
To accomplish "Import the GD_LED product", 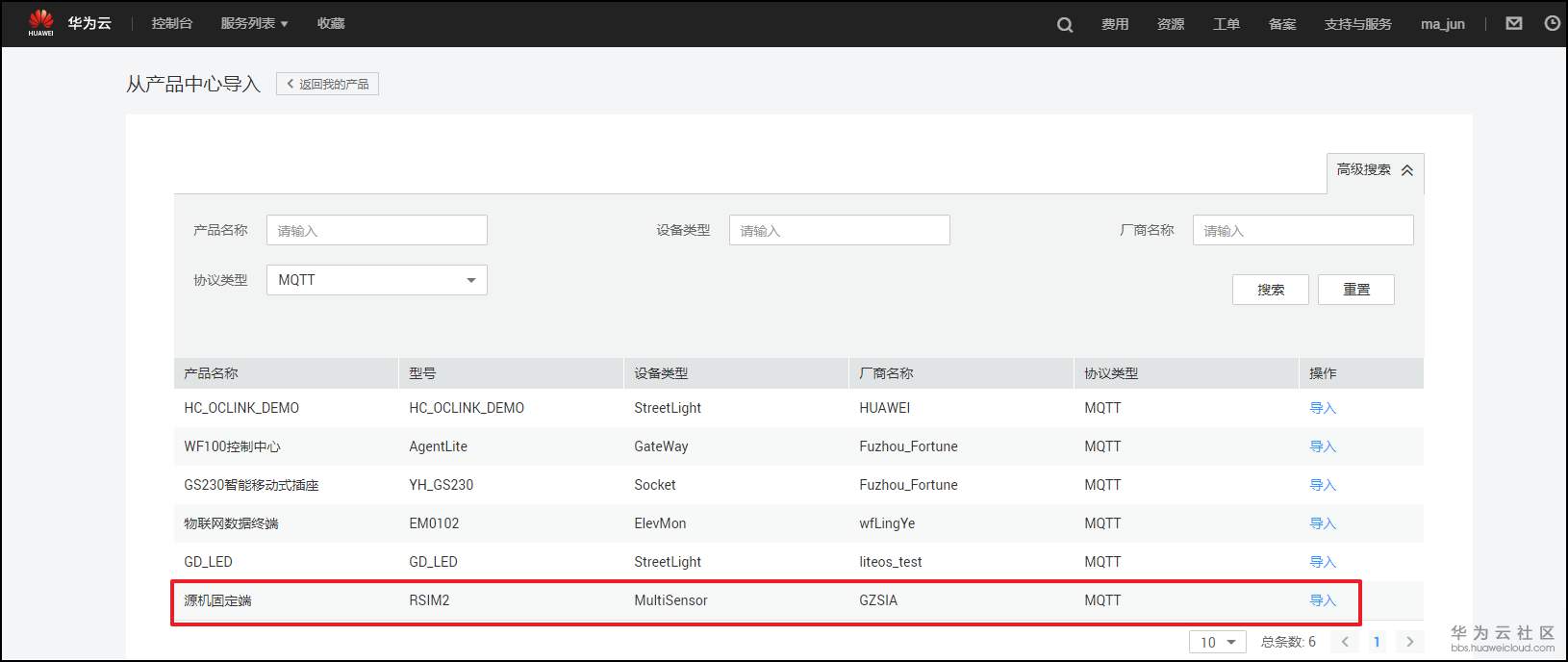I will coord(1323,562).
